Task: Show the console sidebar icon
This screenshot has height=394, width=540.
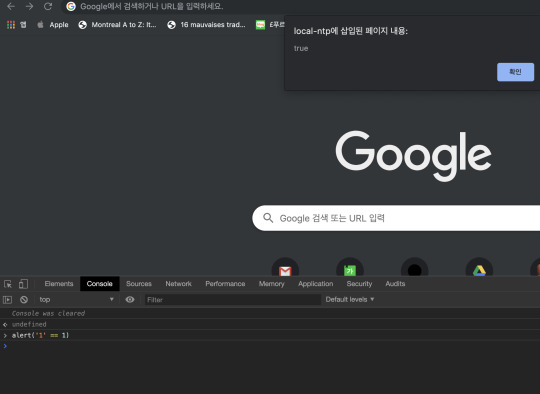Action: [7, 300]
